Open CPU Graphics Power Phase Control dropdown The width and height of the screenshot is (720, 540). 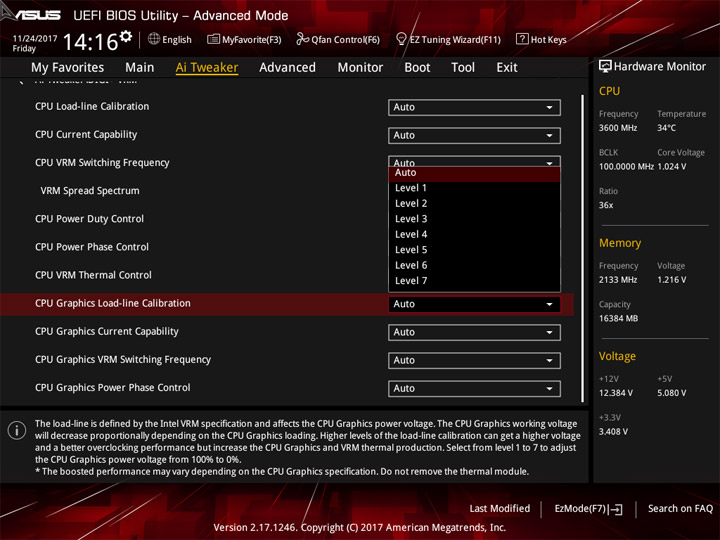pos(474,388)
